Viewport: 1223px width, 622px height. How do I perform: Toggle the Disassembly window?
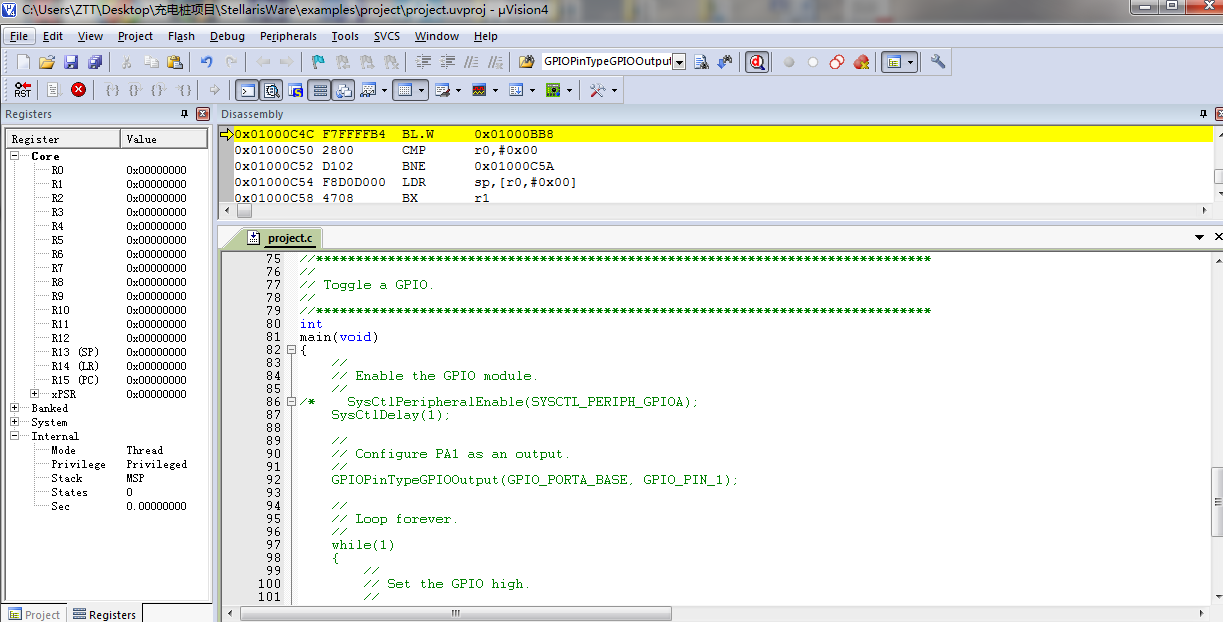click(x=271, y=90)
